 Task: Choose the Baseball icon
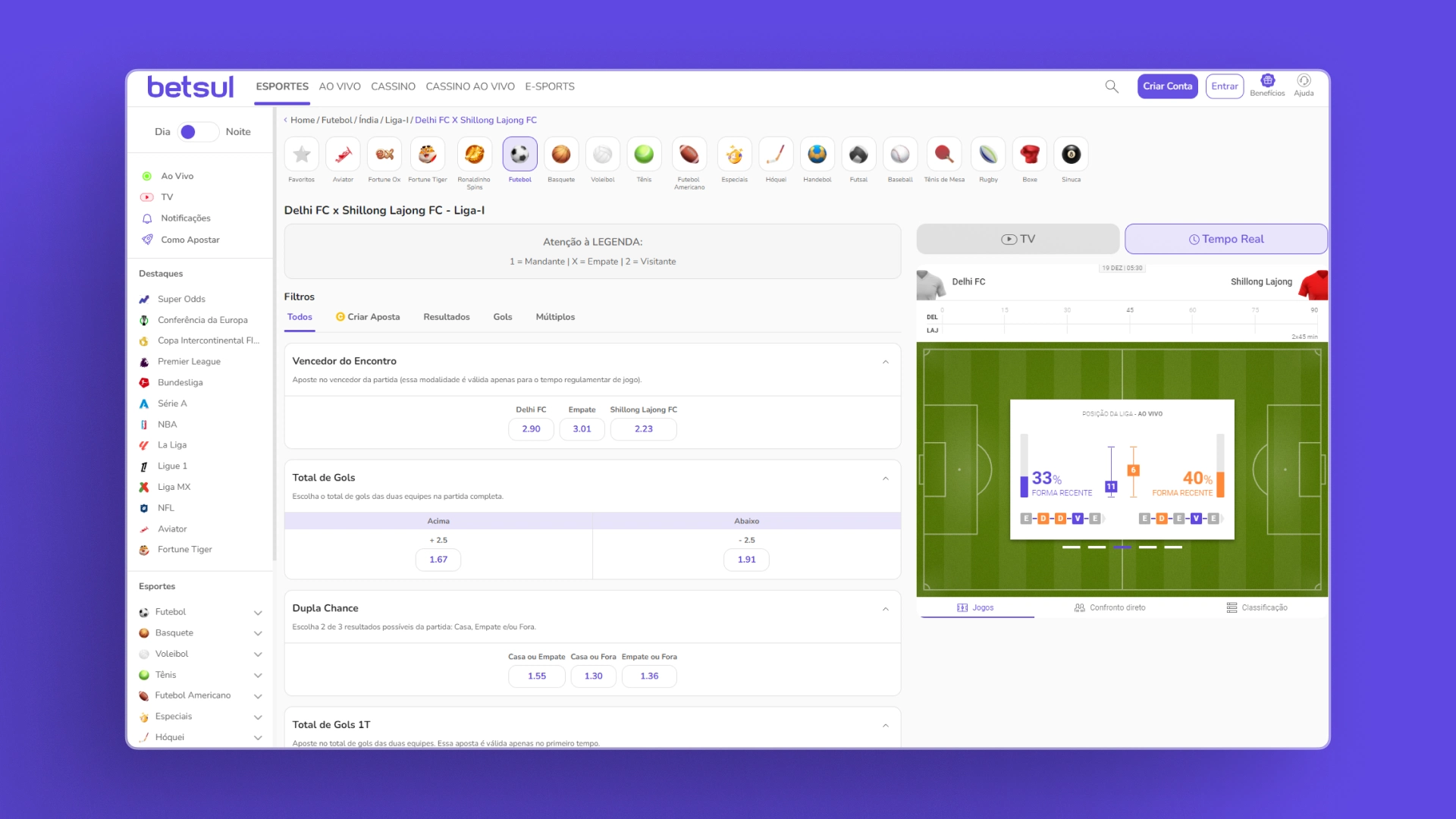click(x=900, y=155)
